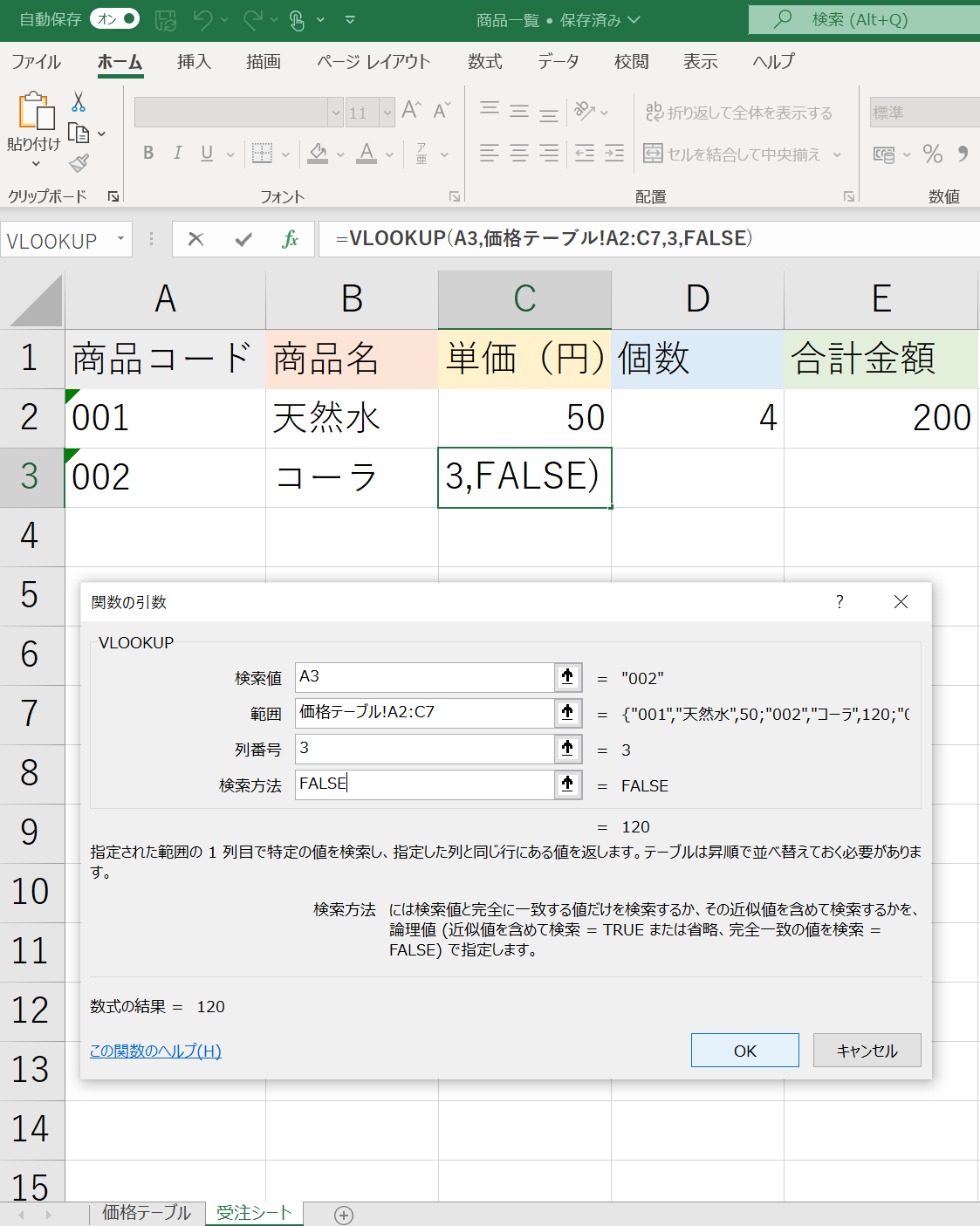
Task: Toggle bold formatting button
Action: (x=148, y=154)
